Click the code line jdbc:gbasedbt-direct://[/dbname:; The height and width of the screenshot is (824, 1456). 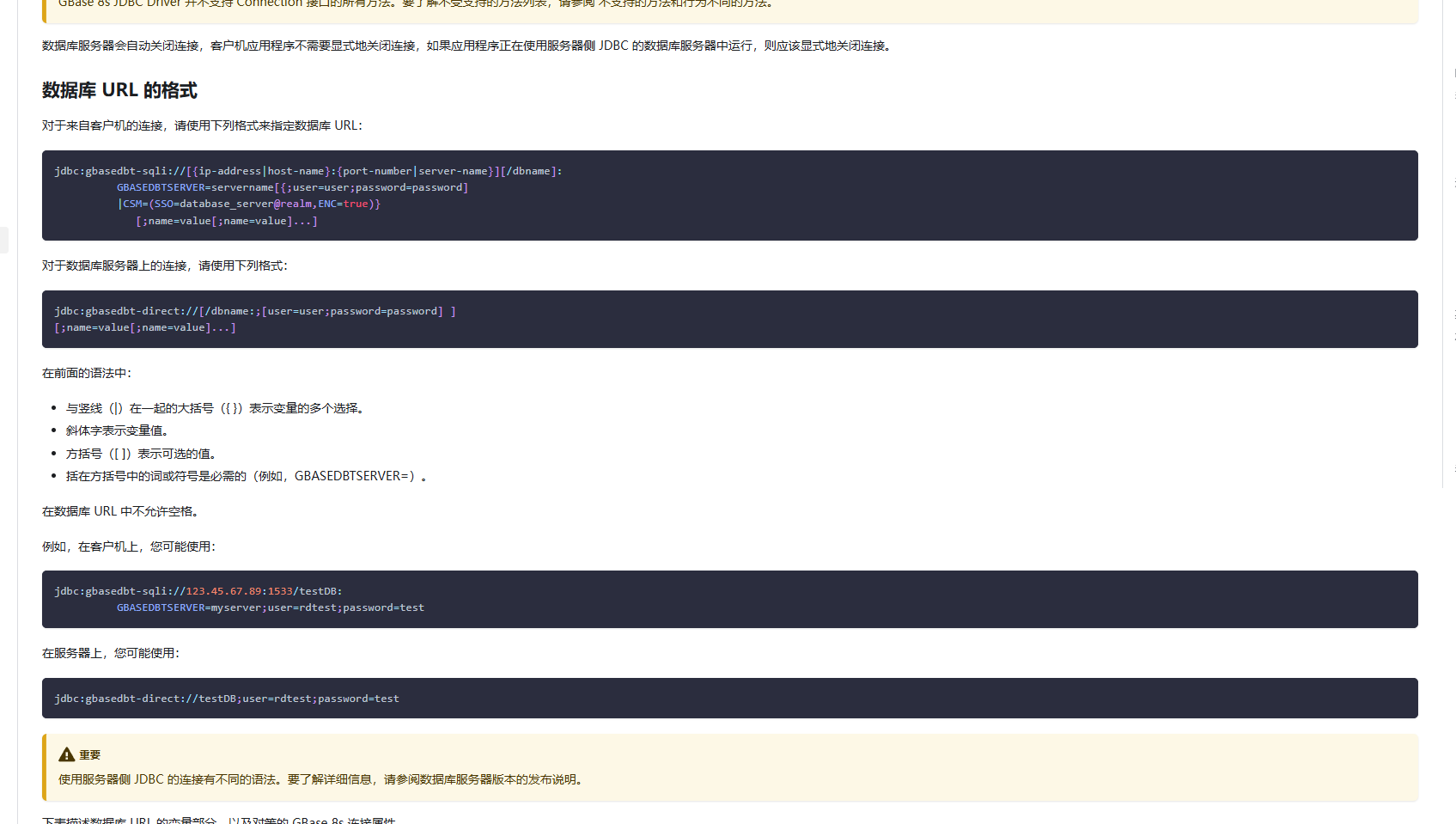(x=255, y=311)
